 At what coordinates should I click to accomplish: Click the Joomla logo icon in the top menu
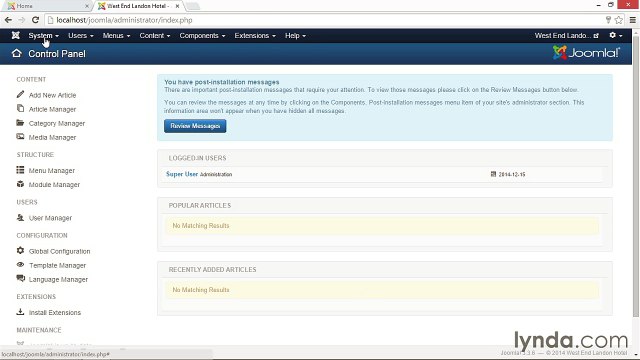tap(16, 36)
